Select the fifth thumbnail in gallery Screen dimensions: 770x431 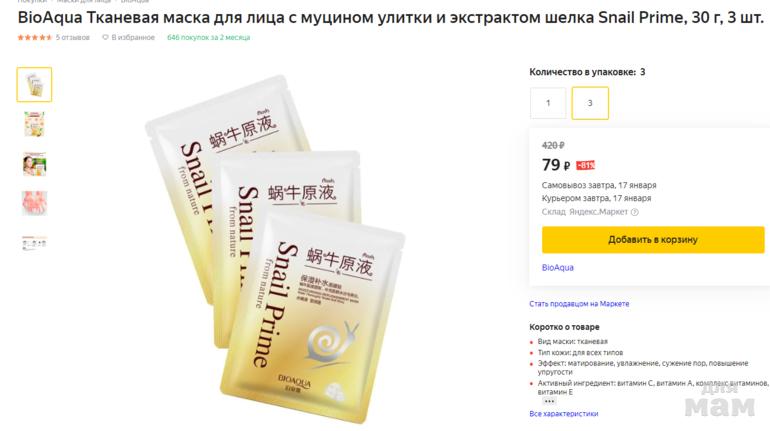pos(34,243)
